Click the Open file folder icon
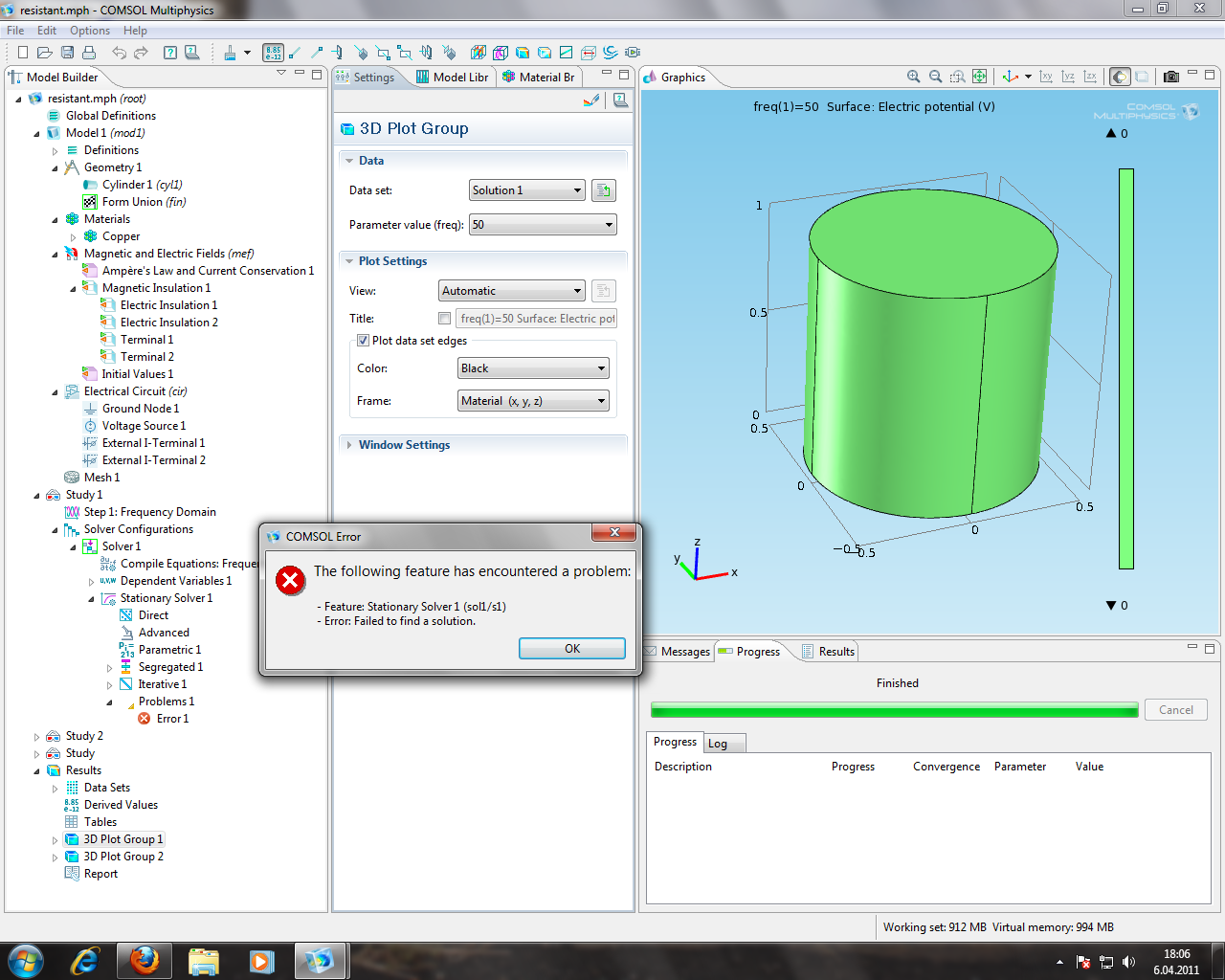1225x980 pixels. click(x=45, y=53)
